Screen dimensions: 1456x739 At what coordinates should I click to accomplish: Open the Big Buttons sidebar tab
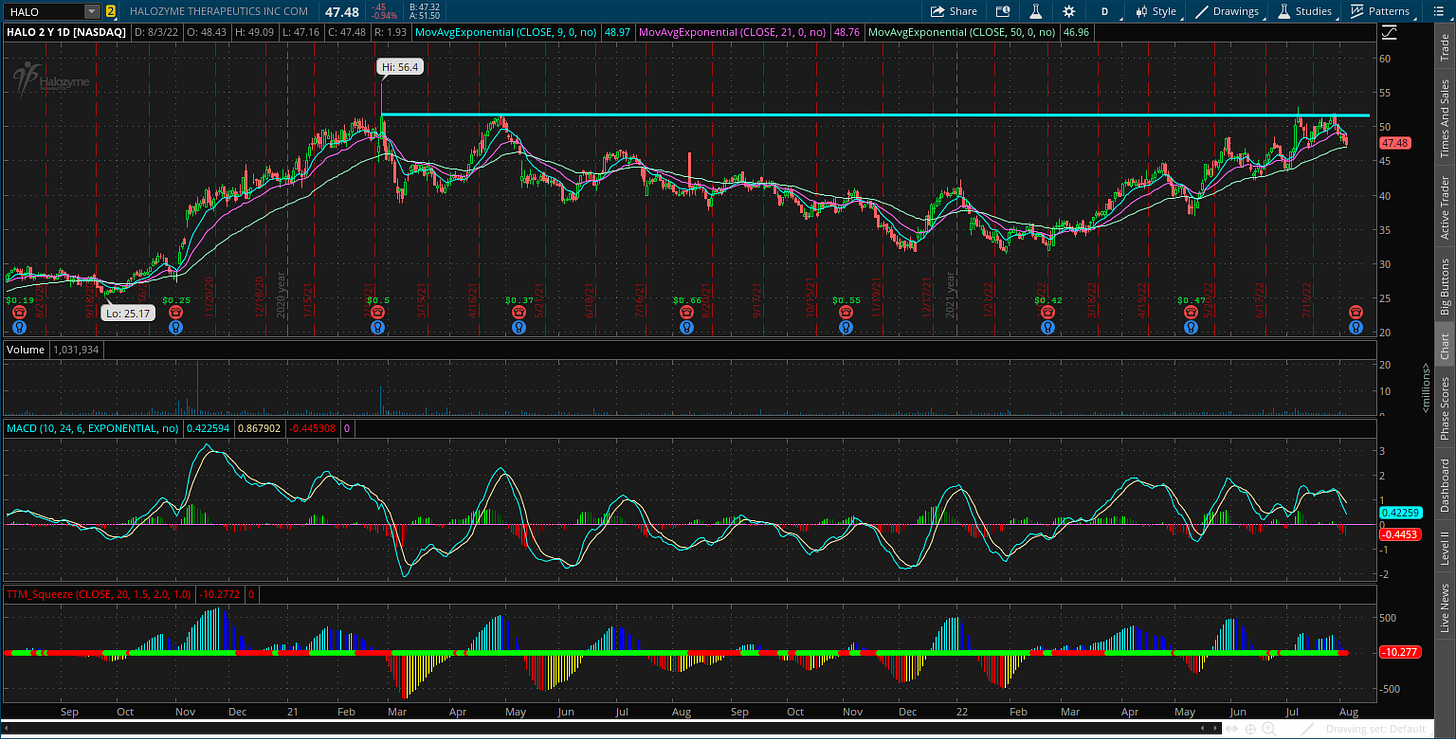pos(1443,285)
